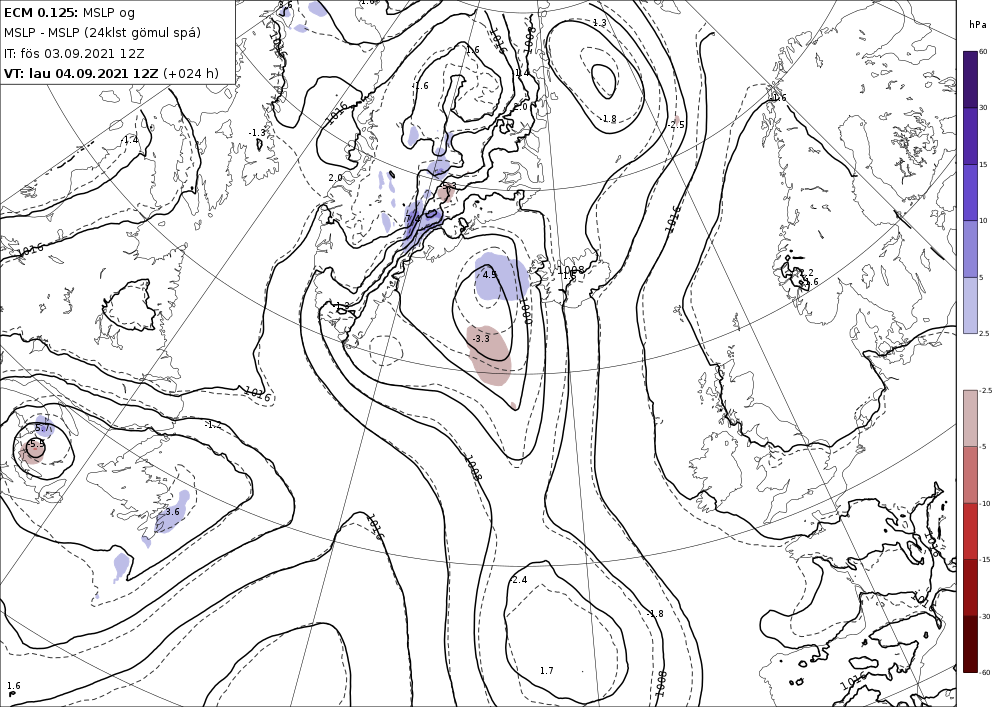The width and height of the screenshot is (1000, 707).
Task: Click the purple legend swatch between 15 and 30
Action: pos(970,136)
